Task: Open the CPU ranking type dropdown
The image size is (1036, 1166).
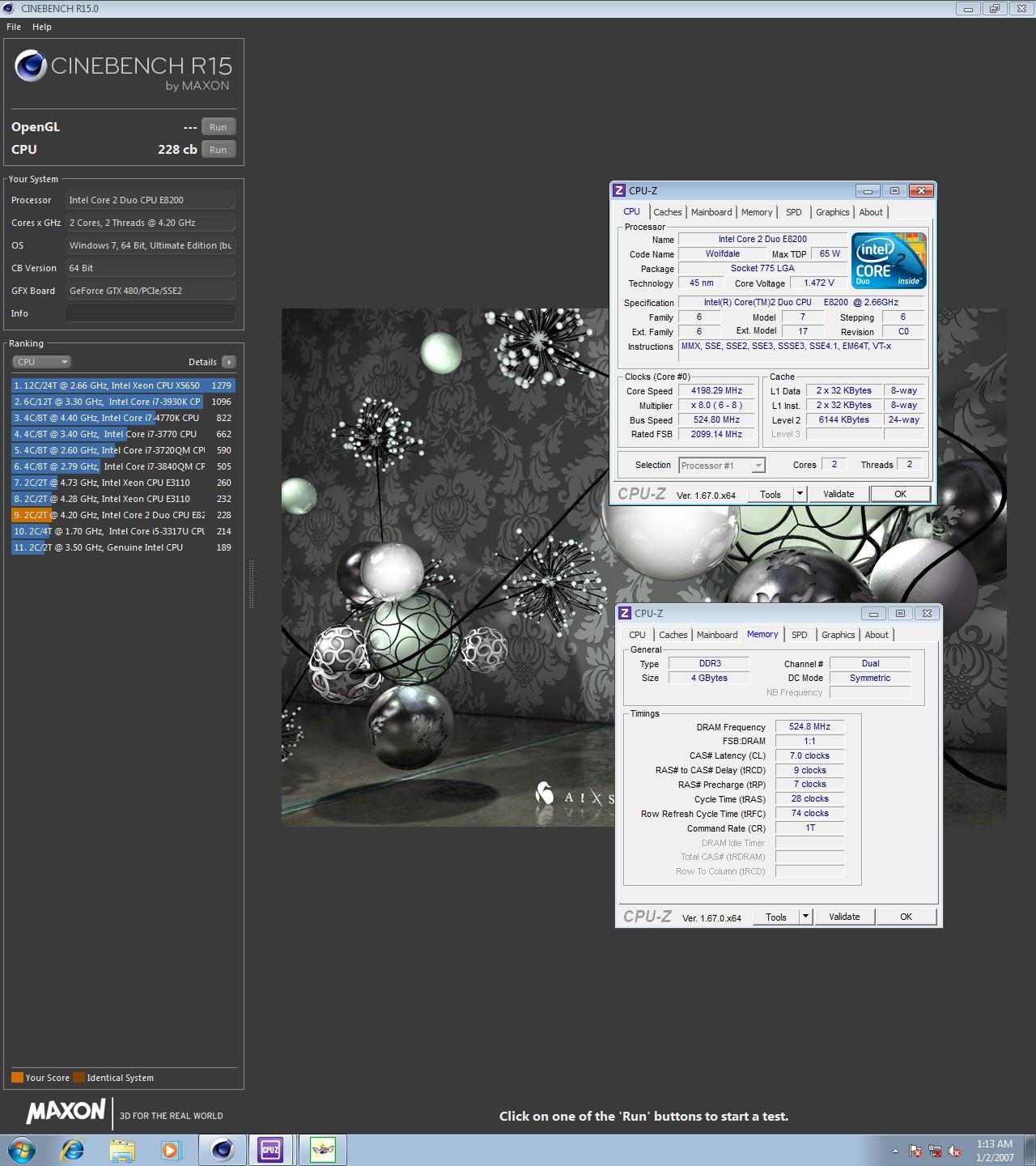Action: (x=42, y=362)
